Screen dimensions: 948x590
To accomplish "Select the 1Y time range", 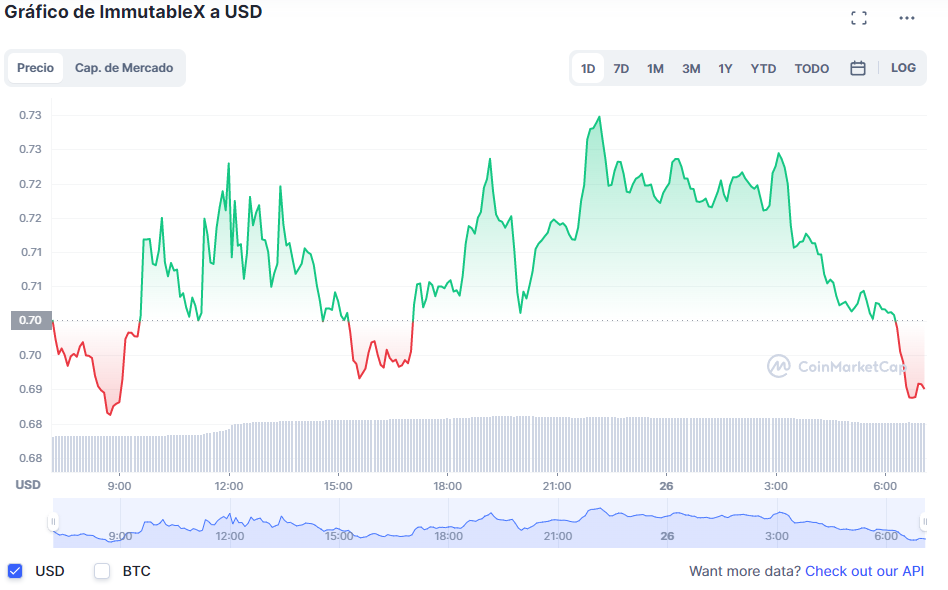I will click(725, 68).
